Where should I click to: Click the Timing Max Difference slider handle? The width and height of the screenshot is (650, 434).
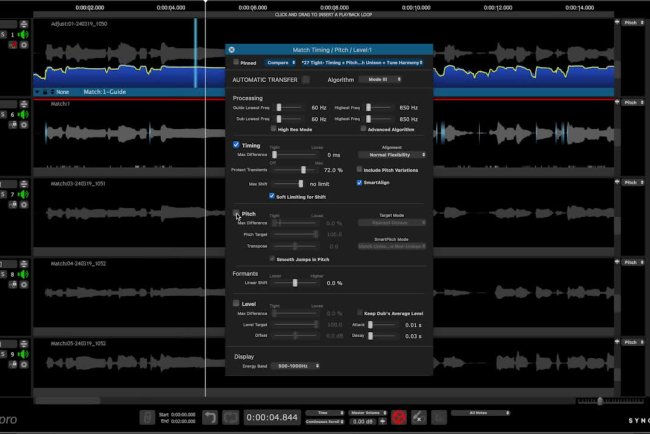274,155
